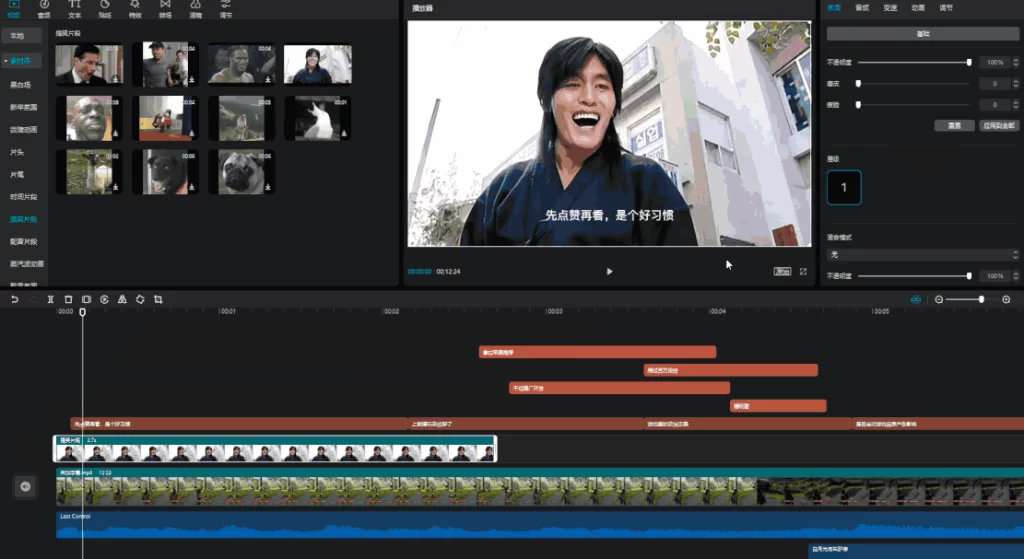The height and width of the screenshot is (559, 1024).
Task: Download the goat clip
Action: coord(116,187)
